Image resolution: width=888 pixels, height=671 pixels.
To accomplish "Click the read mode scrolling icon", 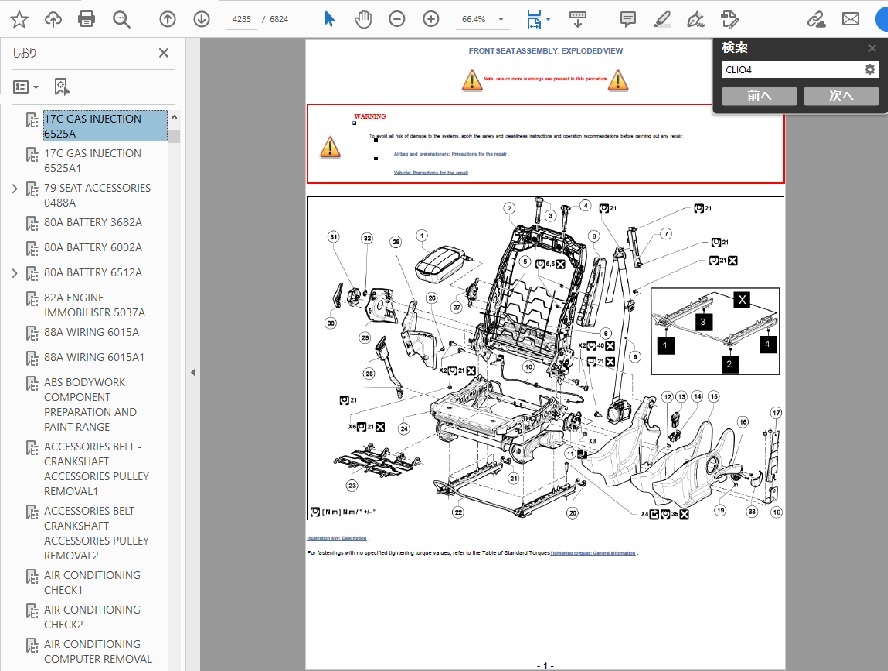I will (x=577, y=19).
